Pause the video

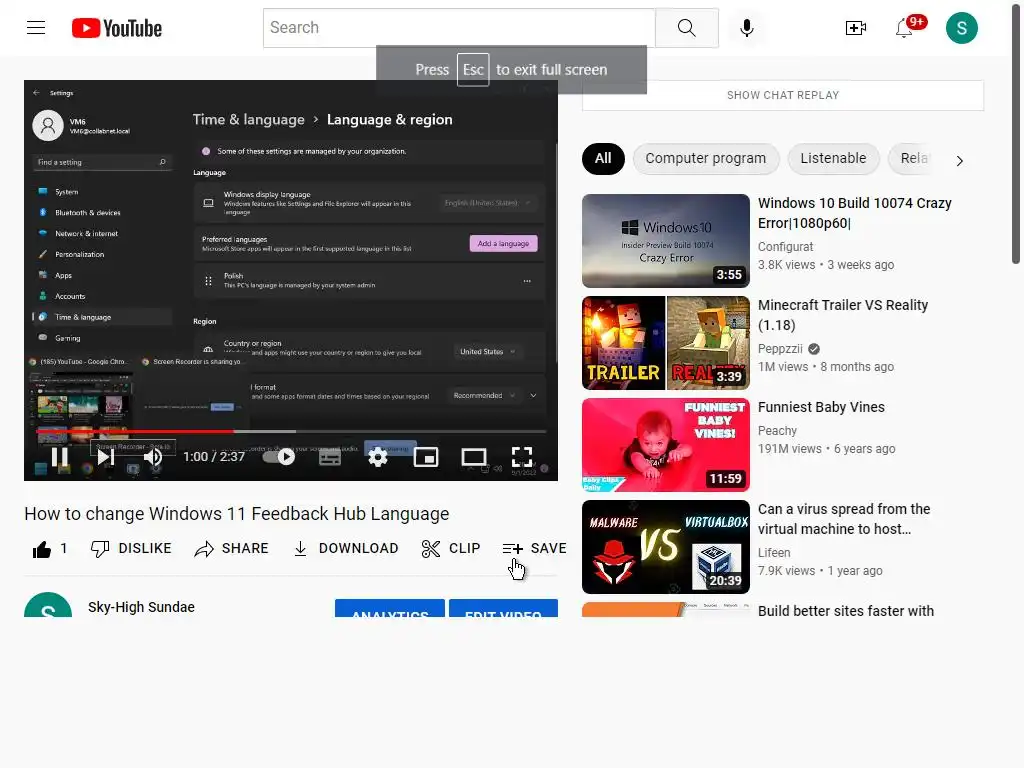(60, 456)
